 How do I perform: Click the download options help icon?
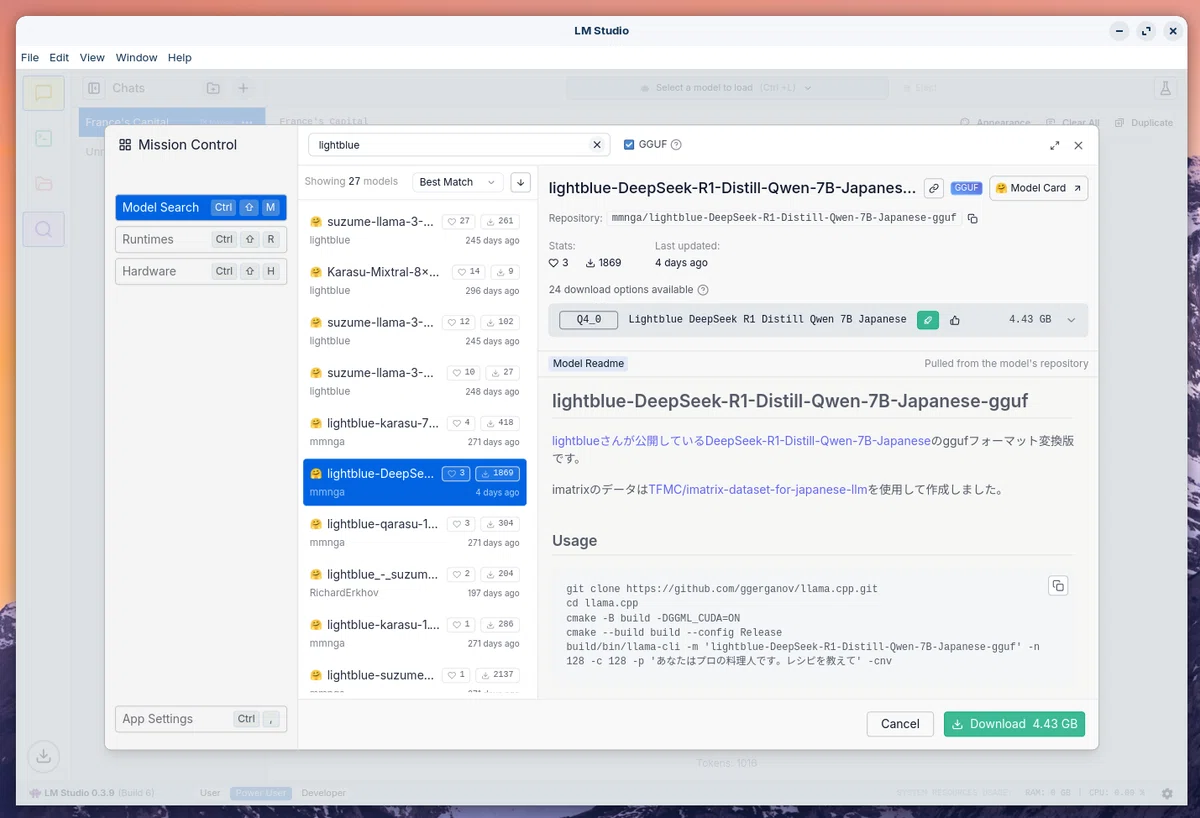[x=703, y=290]
